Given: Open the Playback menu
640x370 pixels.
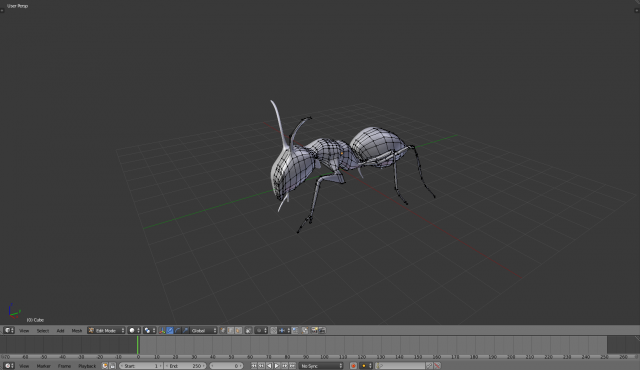Looking at the screenshot, I should point(87,366).
